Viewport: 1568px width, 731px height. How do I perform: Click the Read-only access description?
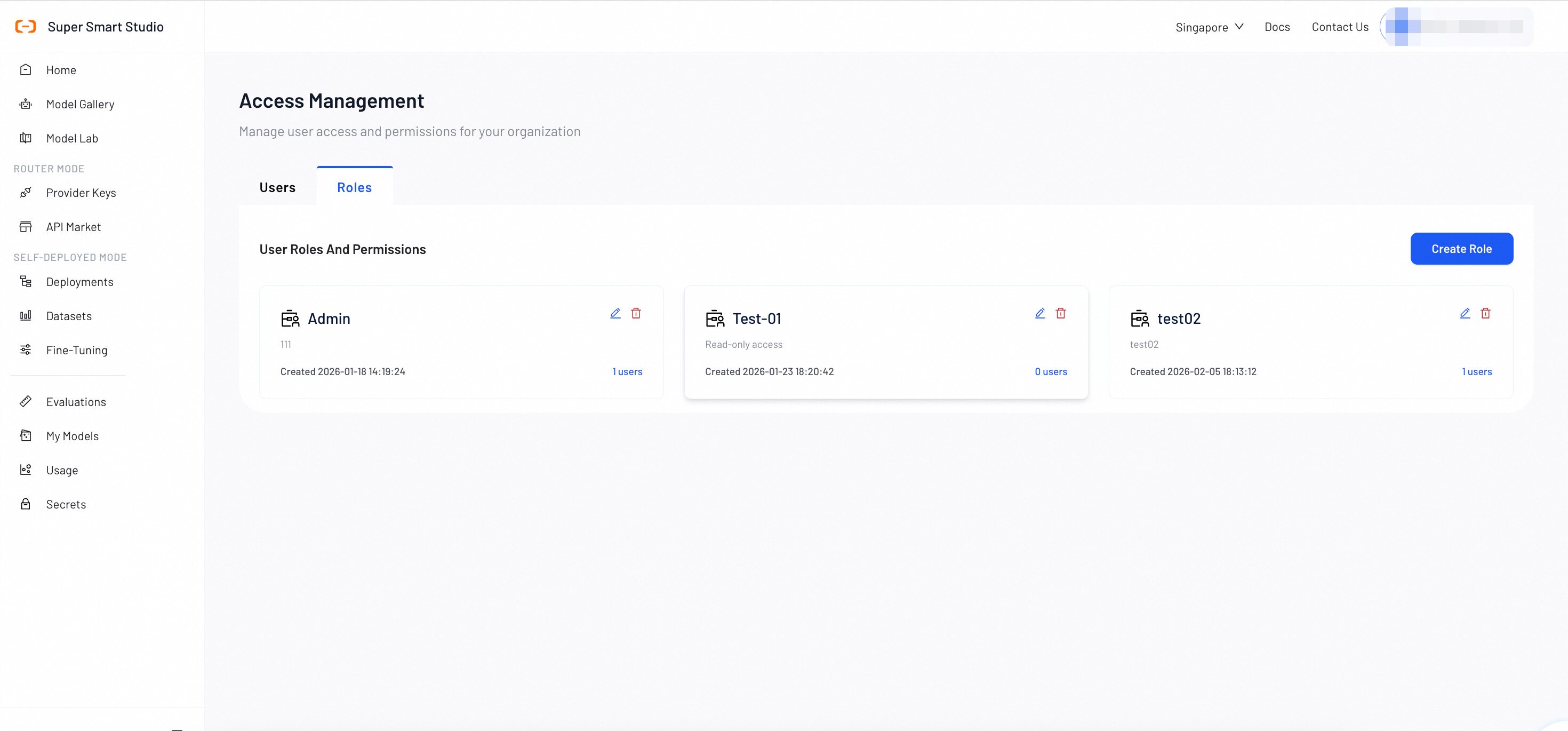744,344
